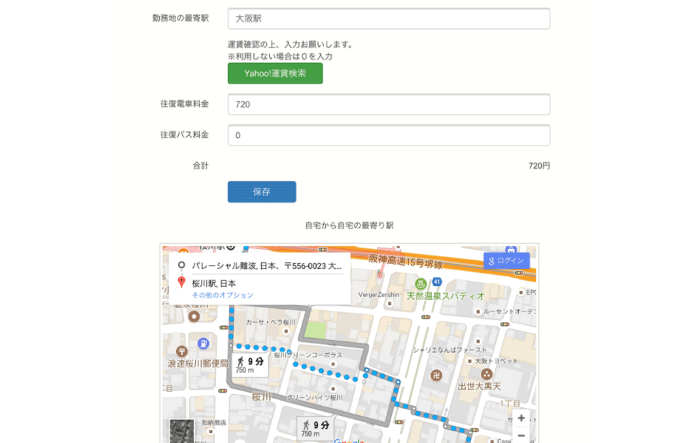Focus the 勤務地の最寄駅 input field
The width and height of the screenshot is (698, 443).
389,19
